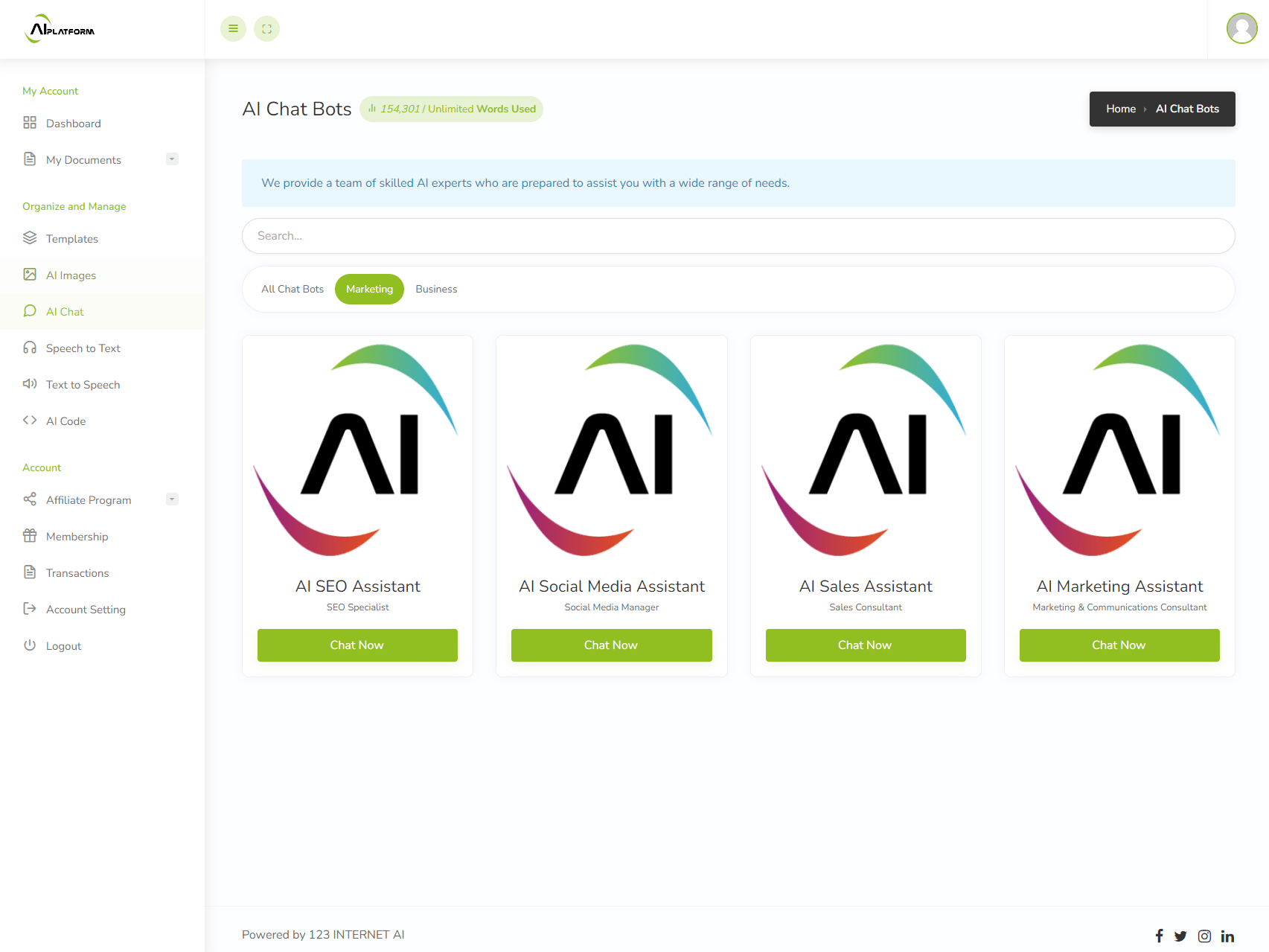Image resolution: width=1269 pixels, height=952 pixels.
Task: Enter fullscreen mode via the expand icon
Action: click(266, 29)
